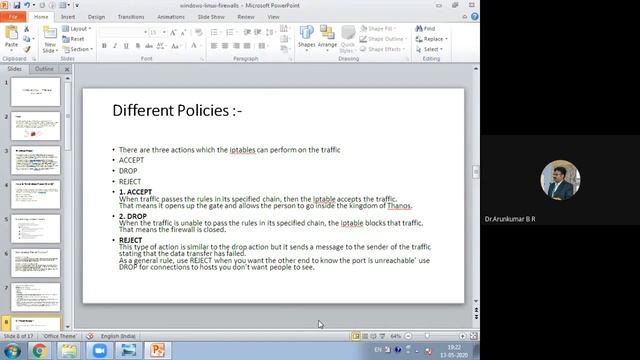
Task: Decrease list indent level
Action: coord(247,32)
